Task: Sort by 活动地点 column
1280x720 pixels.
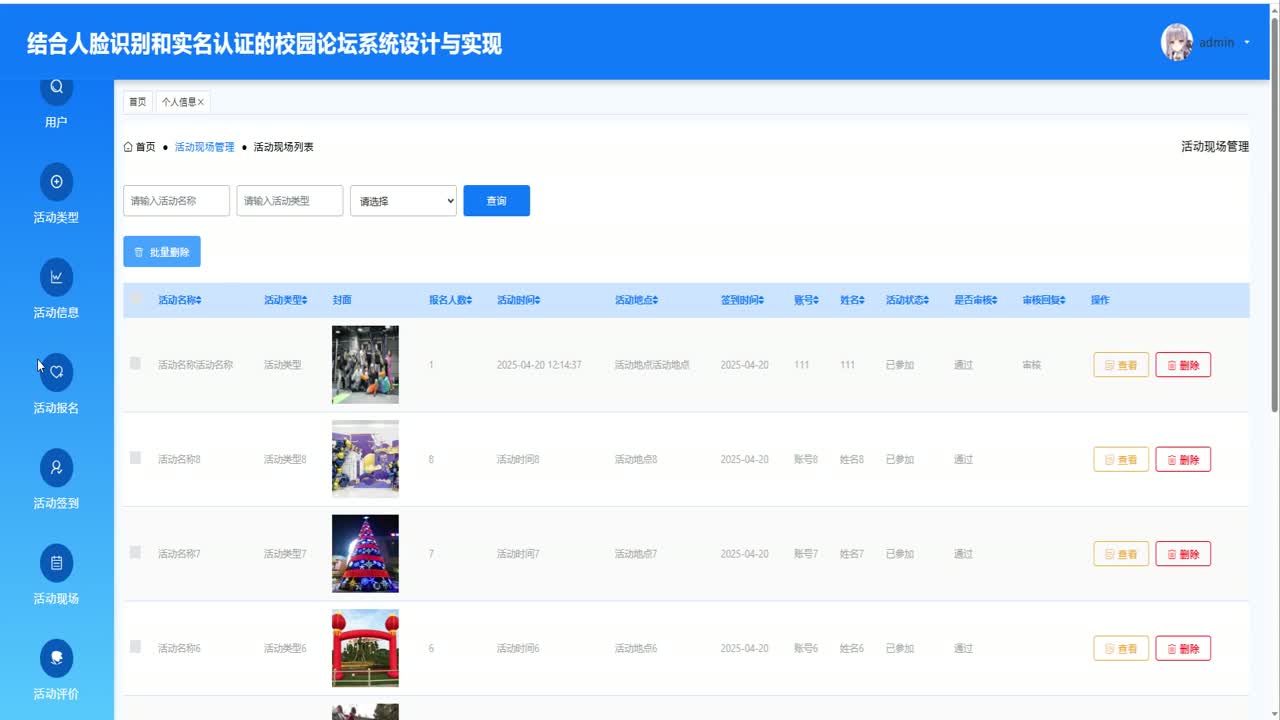Action: [637, 300]
